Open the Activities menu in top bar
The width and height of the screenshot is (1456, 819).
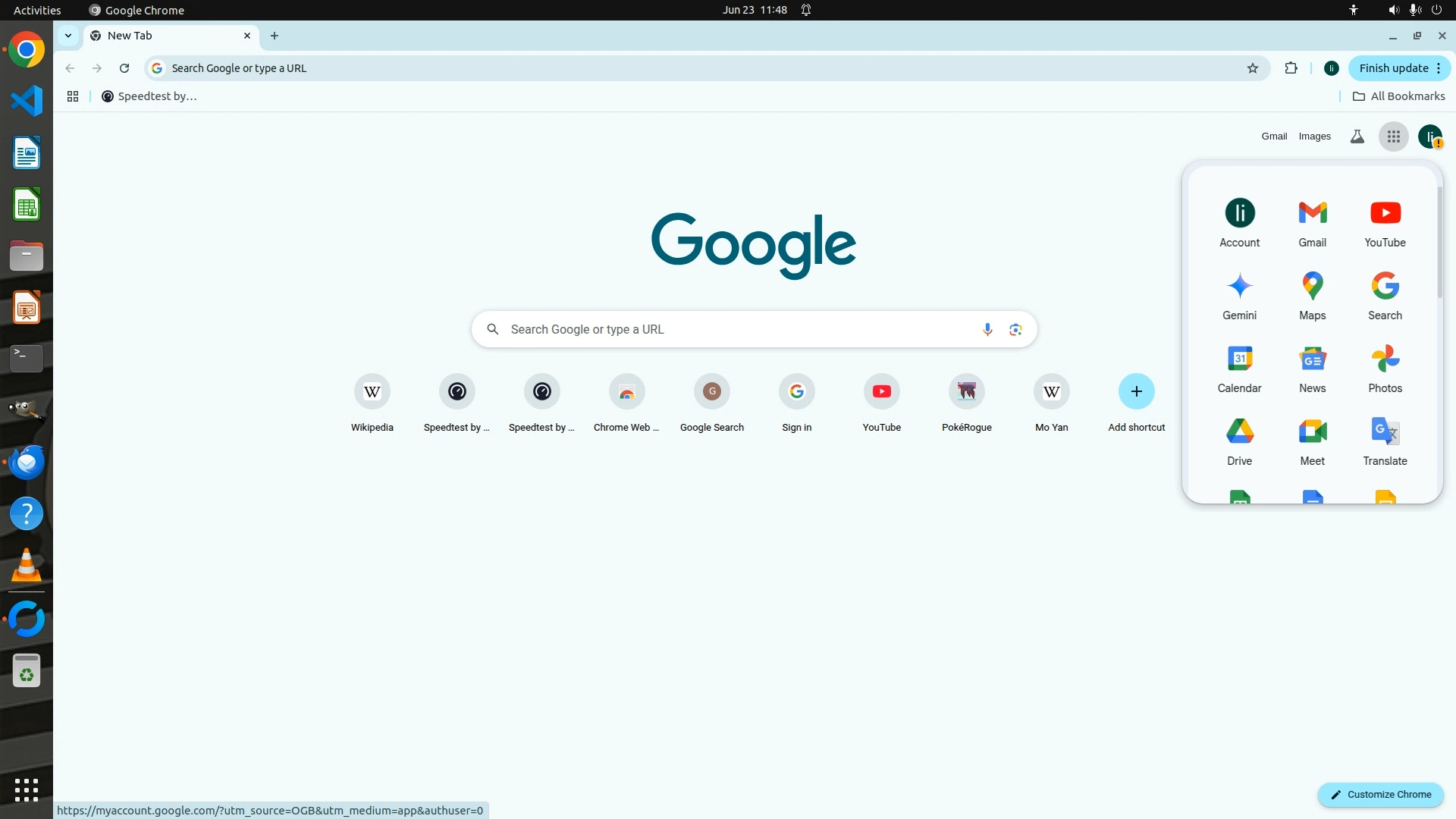click(x=37, y=10)
